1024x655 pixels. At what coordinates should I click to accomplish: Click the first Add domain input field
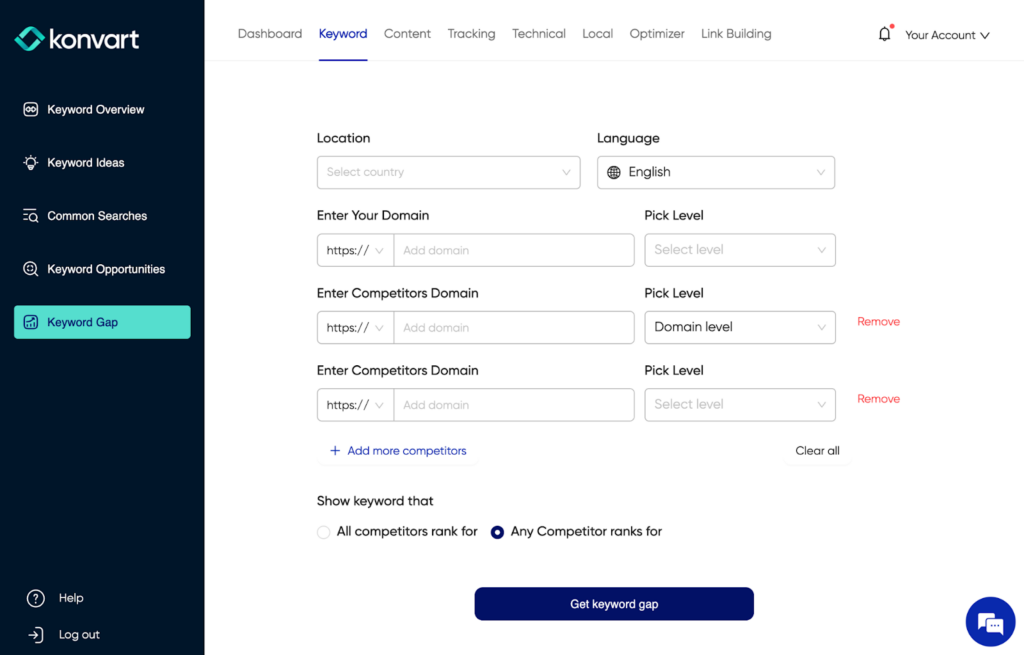coord(514,249)
